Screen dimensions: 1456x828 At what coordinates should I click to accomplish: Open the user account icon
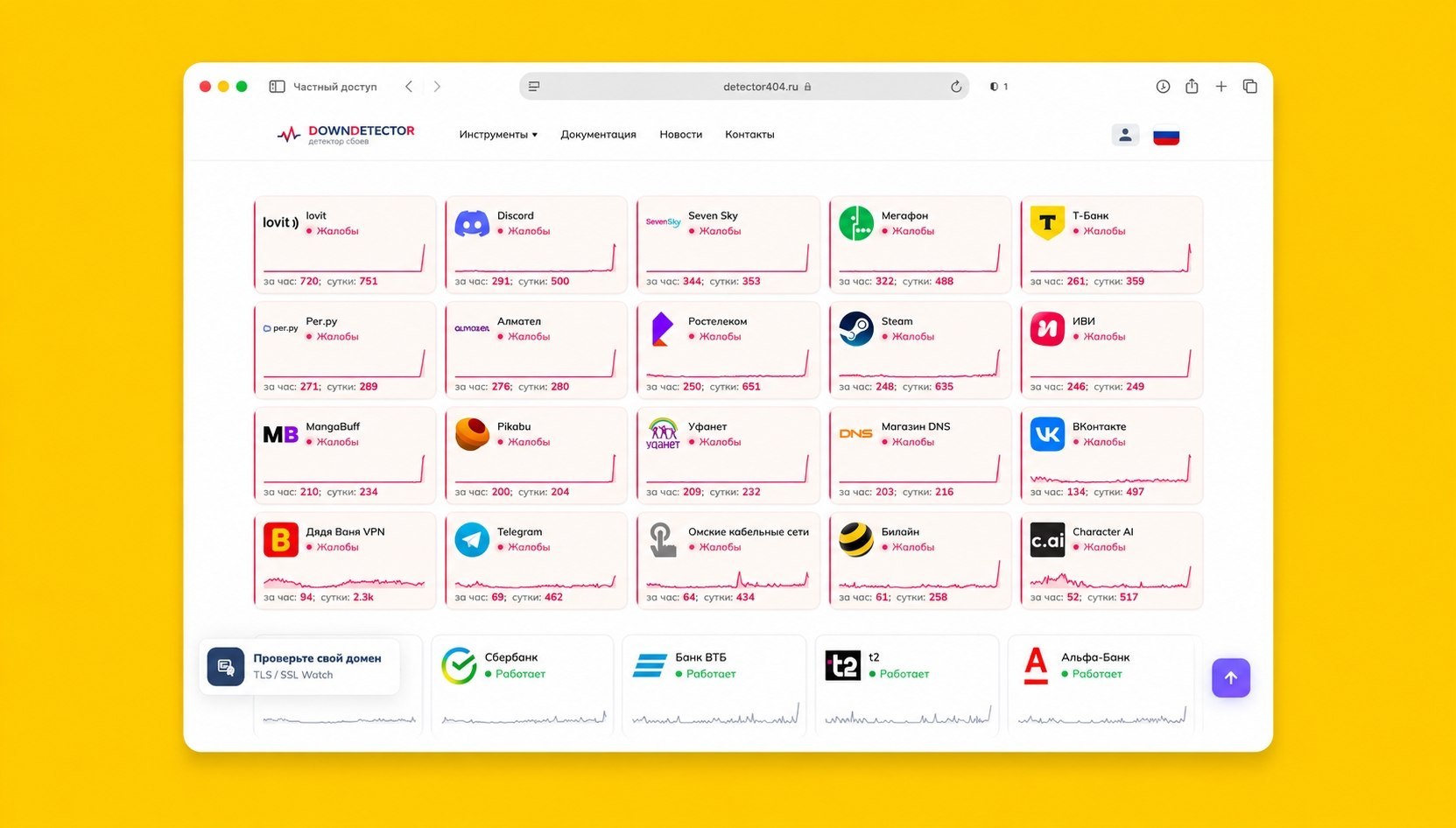click(x=1125, y=135)
